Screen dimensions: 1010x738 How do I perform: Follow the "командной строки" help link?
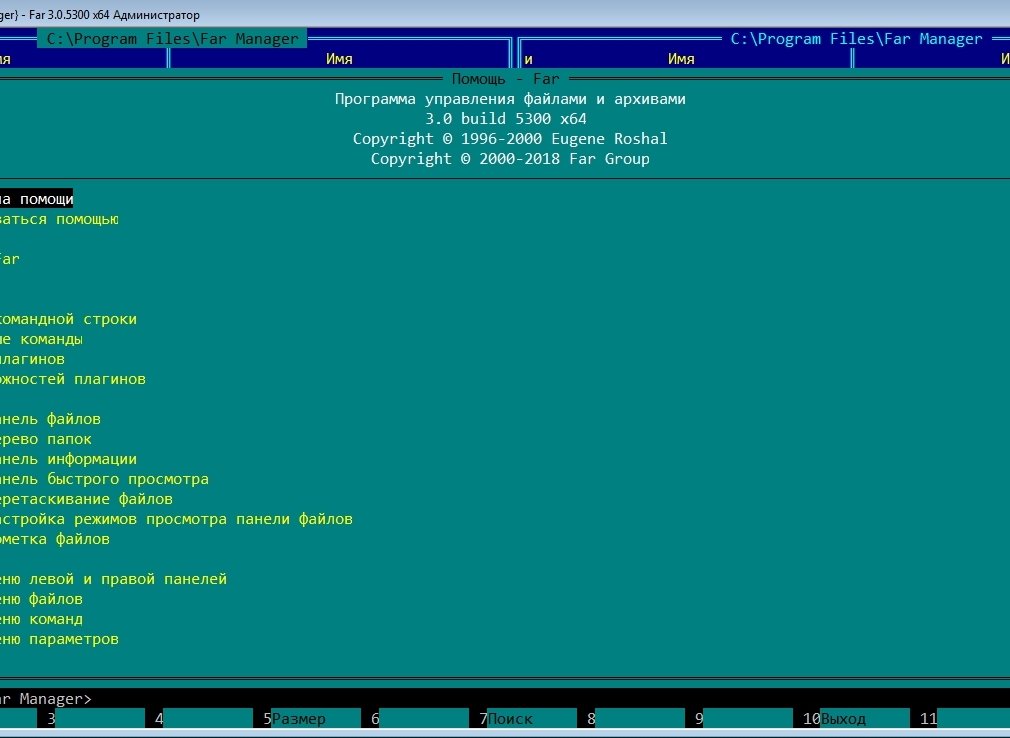click(x=68, y=319)
